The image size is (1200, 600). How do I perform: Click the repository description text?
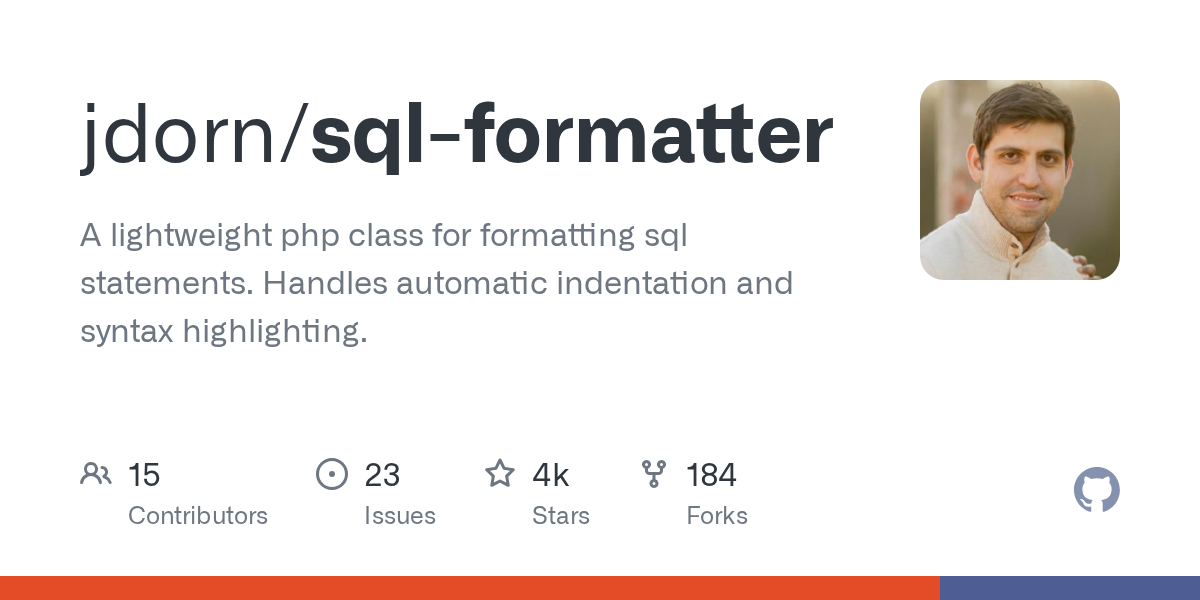click(x=436, y=284)
